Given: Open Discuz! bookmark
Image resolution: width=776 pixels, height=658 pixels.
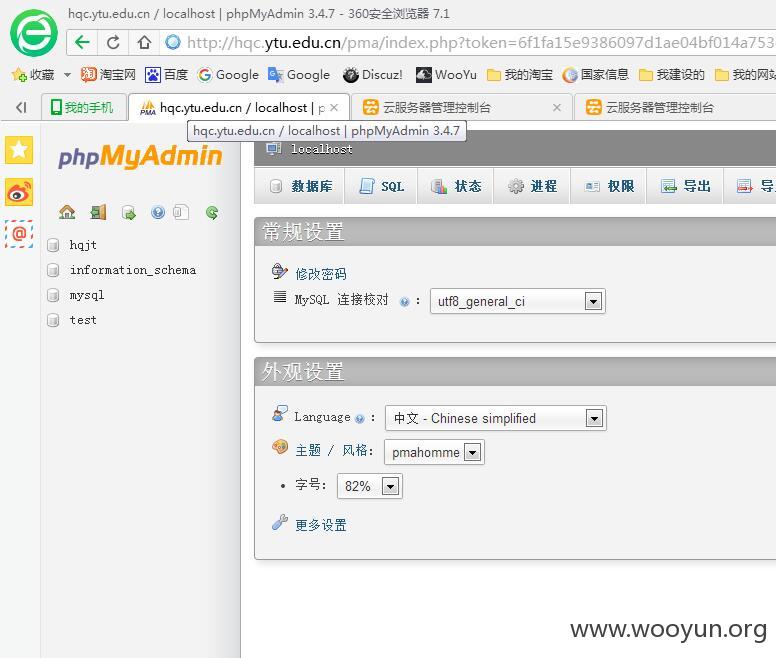Looking at the screenshot, I should 373,75.
